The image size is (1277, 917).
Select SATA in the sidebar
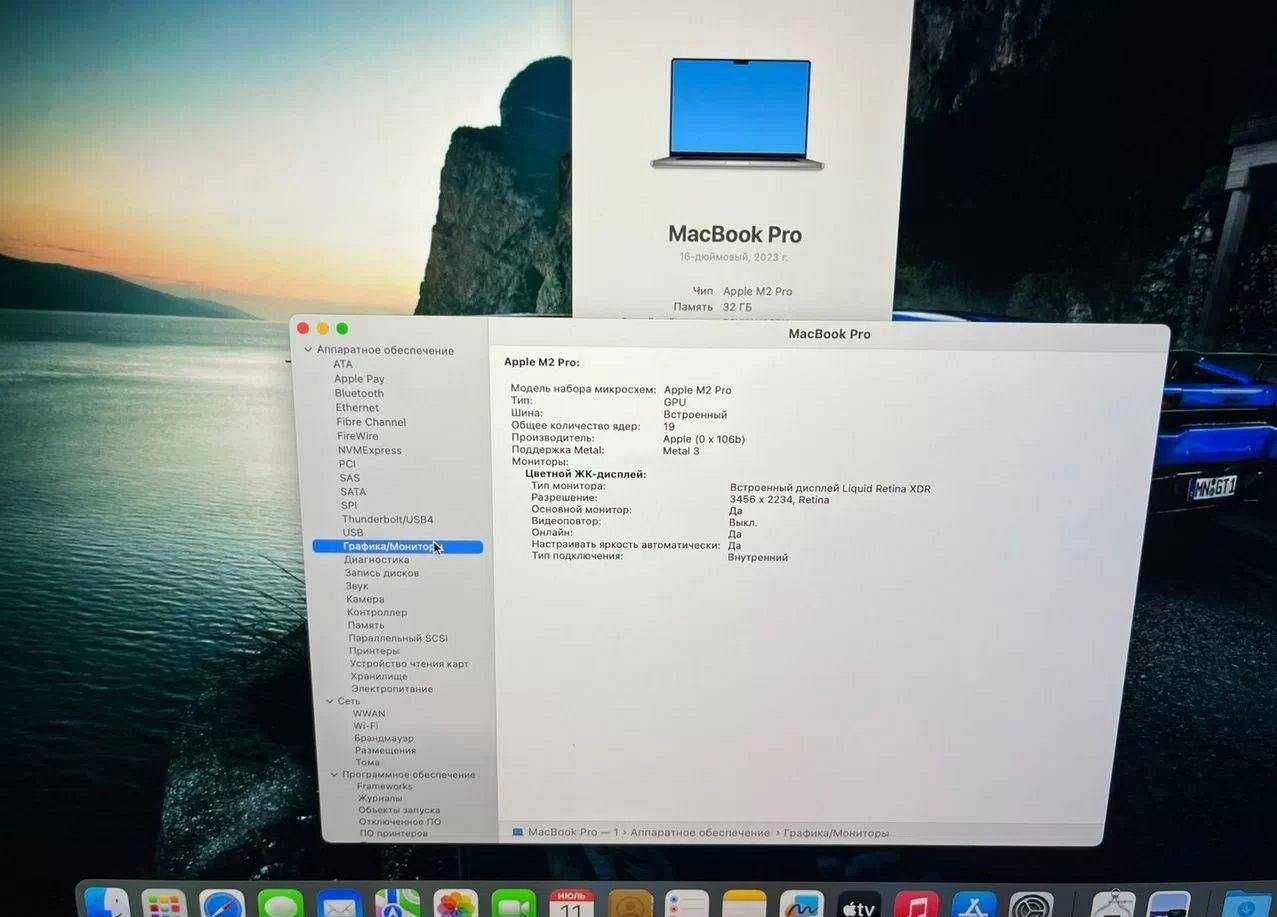(353, 492)
